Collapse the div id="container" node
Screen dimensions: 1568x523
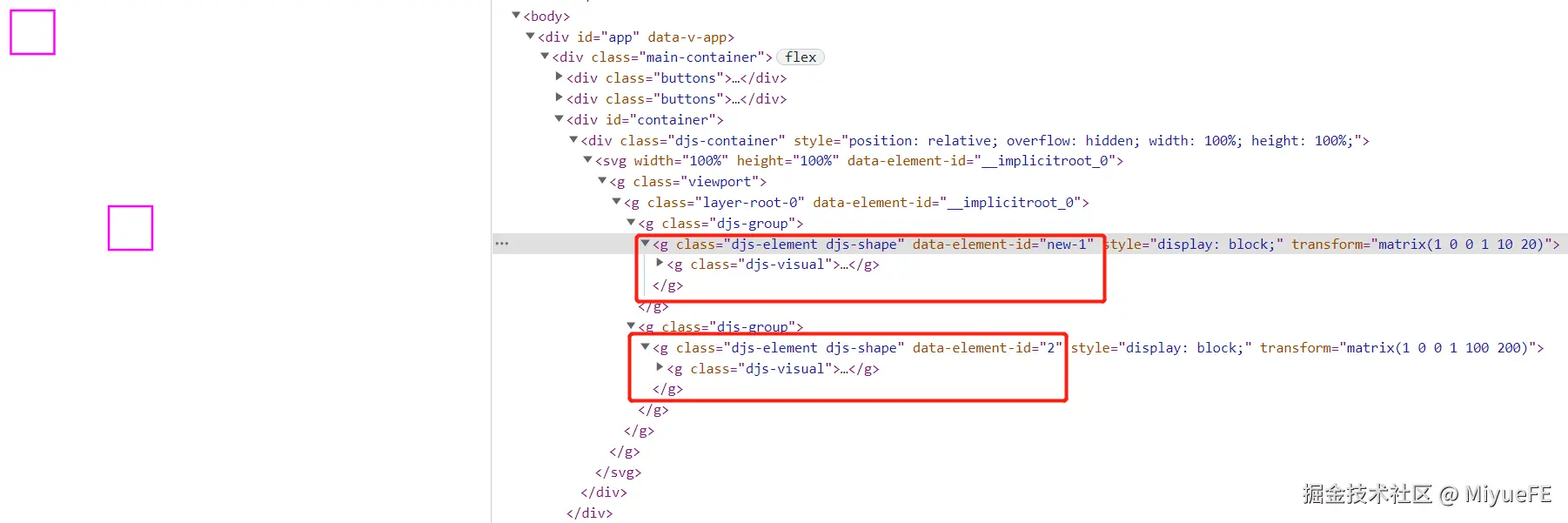click(x=559, y=119)
